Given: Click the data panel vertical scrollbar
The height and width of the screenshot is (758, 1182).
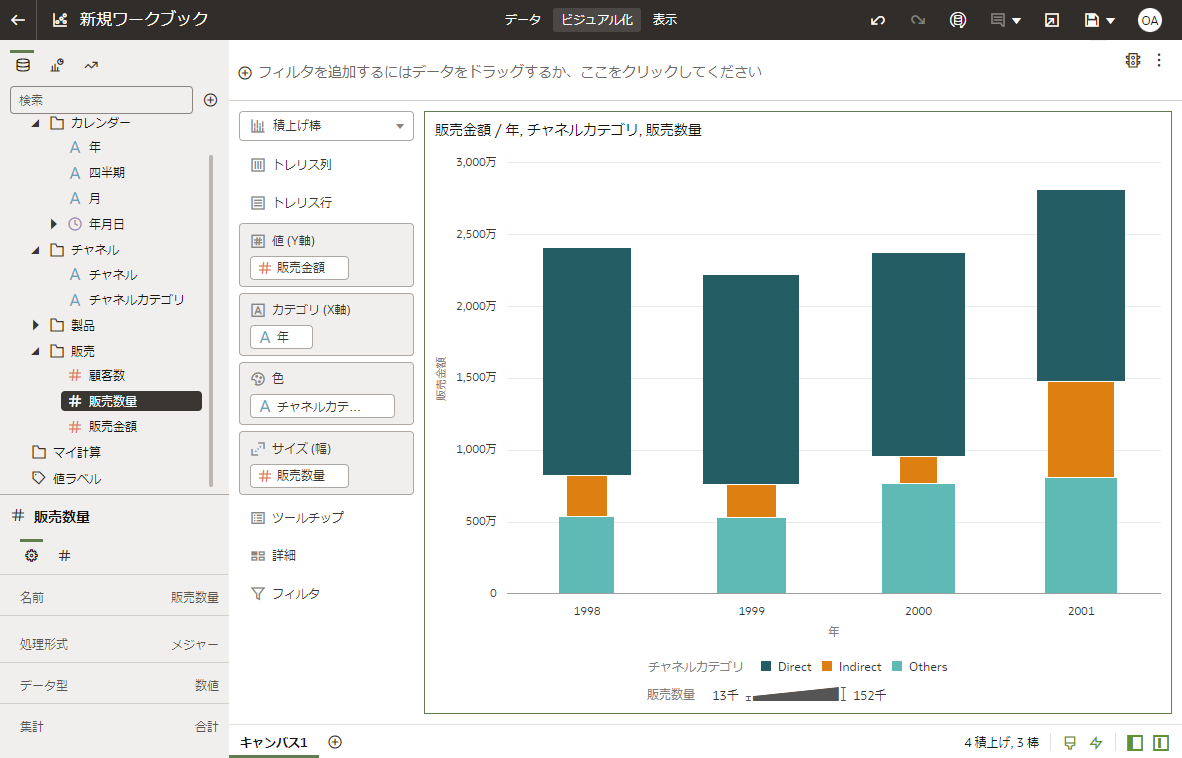Looking at the screenshot, I should 211,320.
